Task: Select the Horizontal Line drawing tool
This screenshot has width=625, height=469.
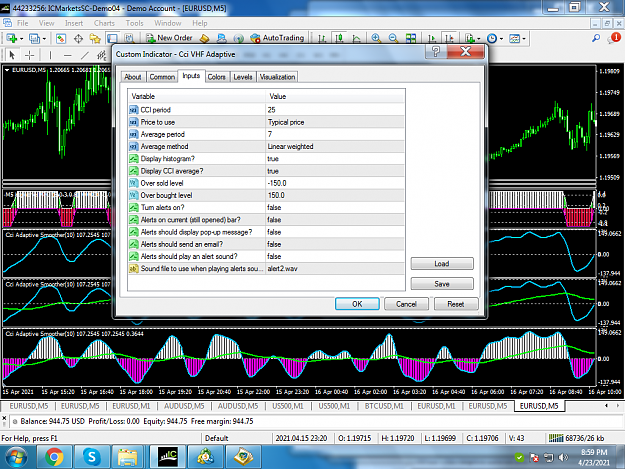Action: pyautogui.click(x=68, y=55)
